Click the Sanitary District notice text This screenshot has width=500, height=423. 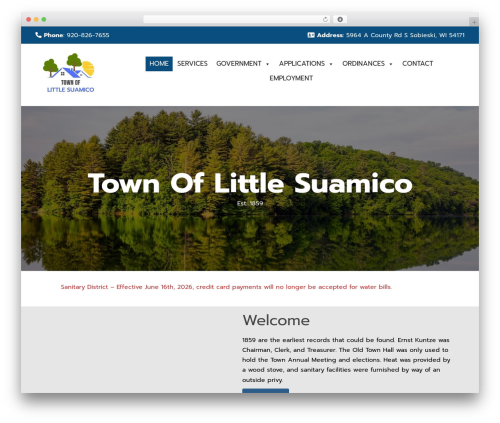tap(226, 287)
